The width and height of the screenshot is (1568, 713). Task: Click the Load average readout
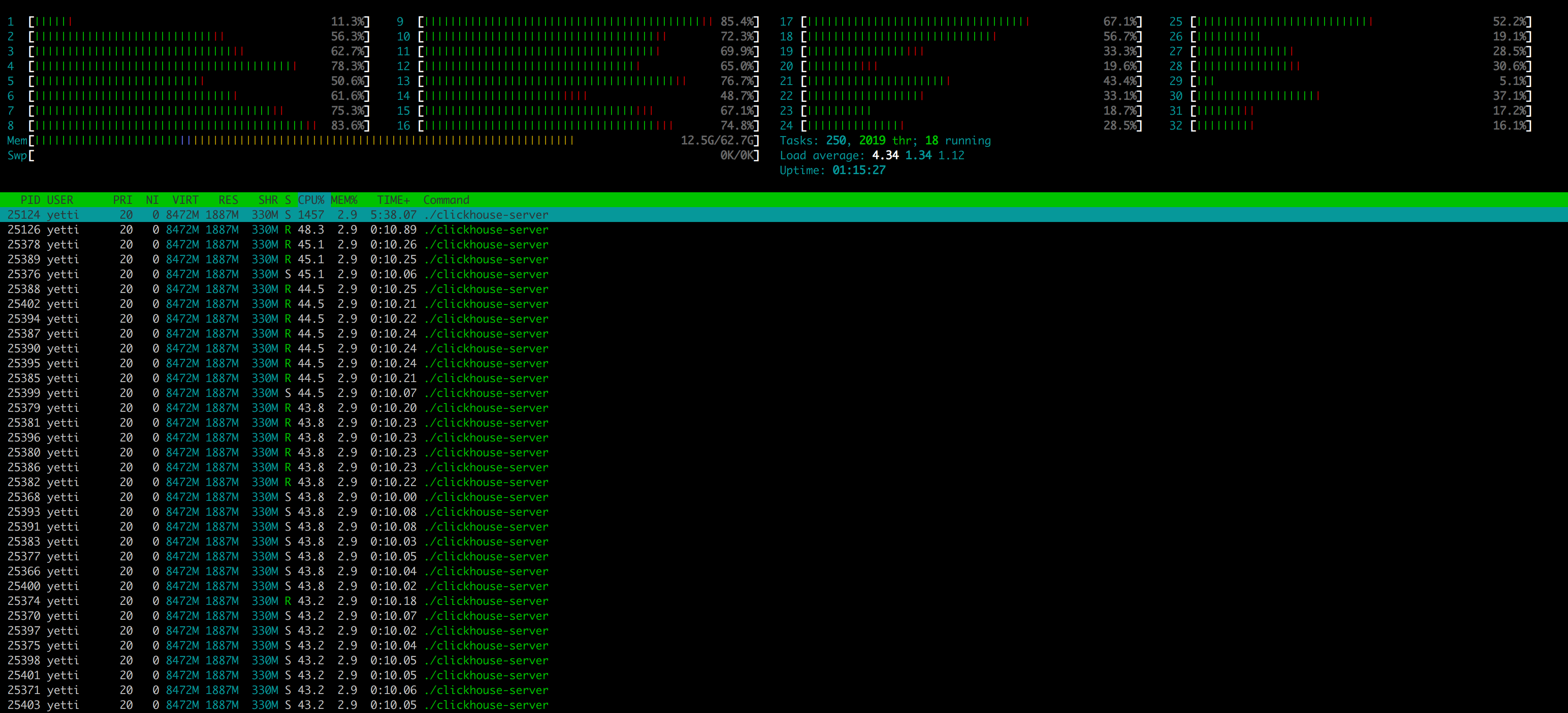(871, 156)
